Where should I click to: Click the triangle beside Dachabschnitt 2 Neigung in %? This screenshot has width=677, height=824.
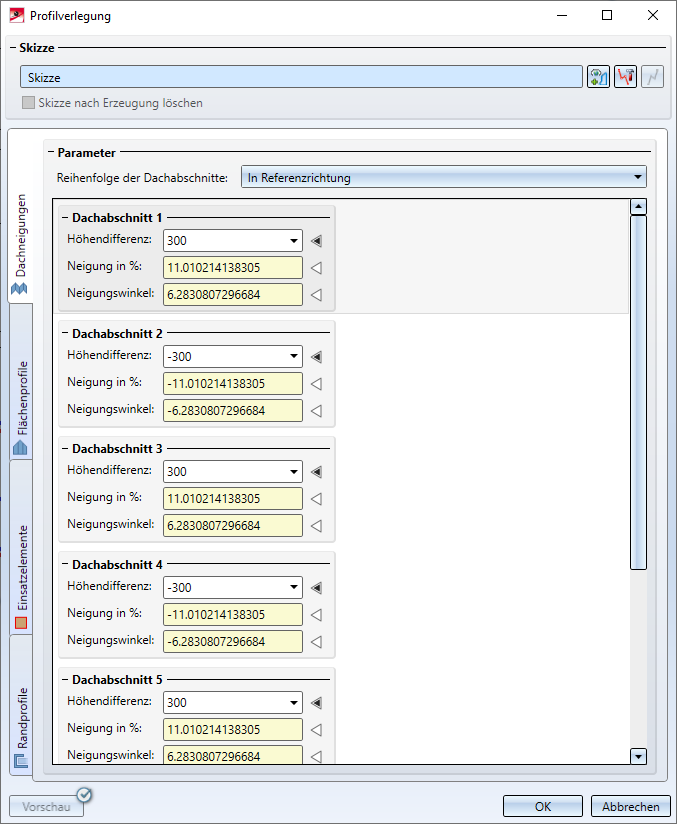pyautogui.click(x=316, y=384)
